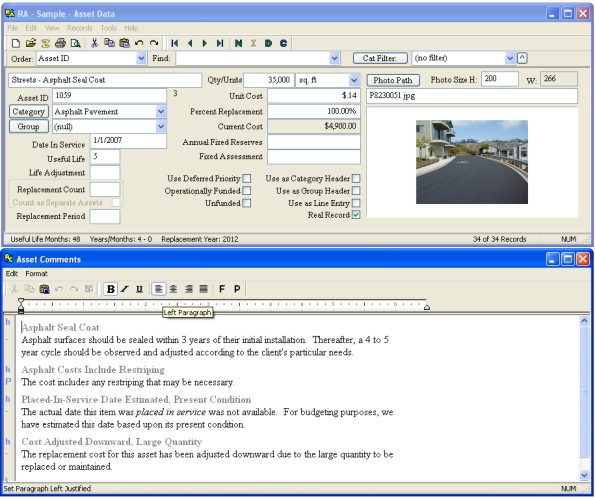Expand the Cat Filter (no filter) dropdown
Screen dimensions: 595x499
[x=510, y=58]
